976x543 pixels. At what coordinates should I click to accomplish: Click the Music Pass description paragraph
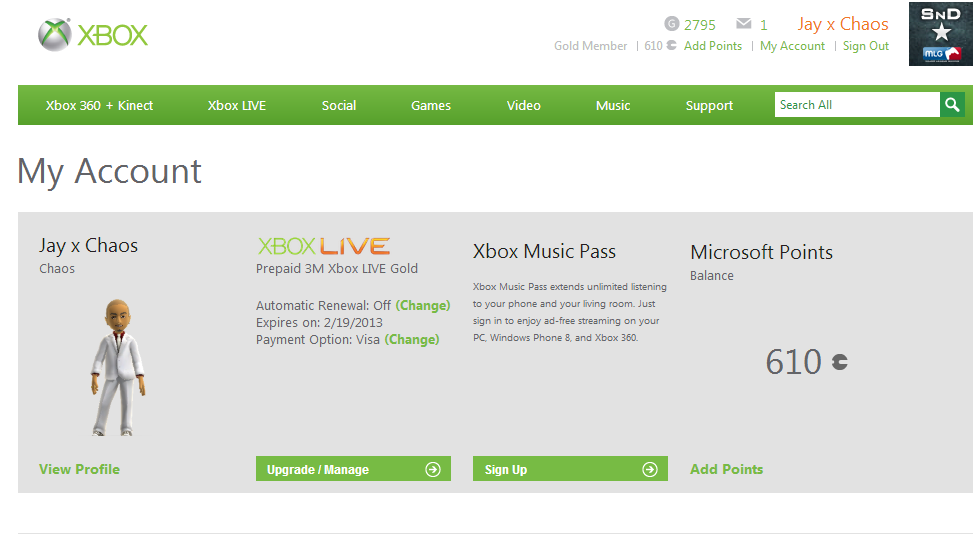(570, 312)
